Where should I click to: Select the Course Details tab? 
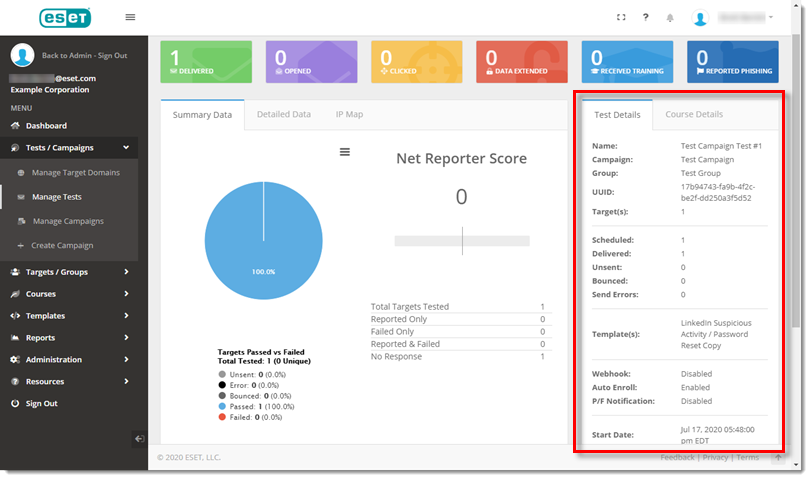[694, 114]
